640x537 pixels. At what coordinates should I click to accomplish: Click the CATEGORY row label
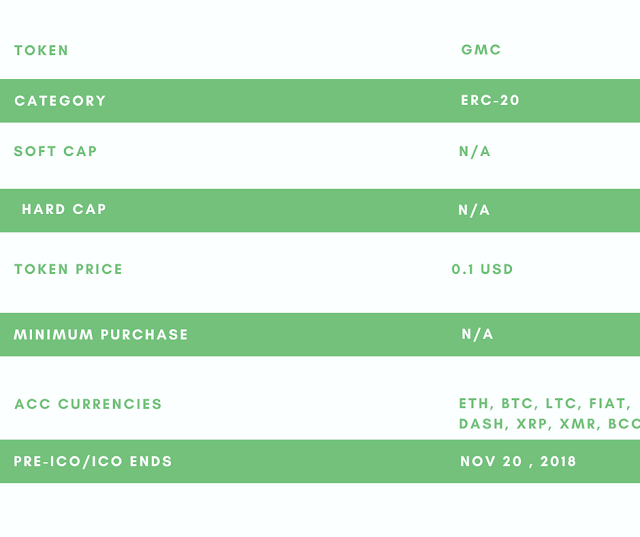[x=60, y=101]
